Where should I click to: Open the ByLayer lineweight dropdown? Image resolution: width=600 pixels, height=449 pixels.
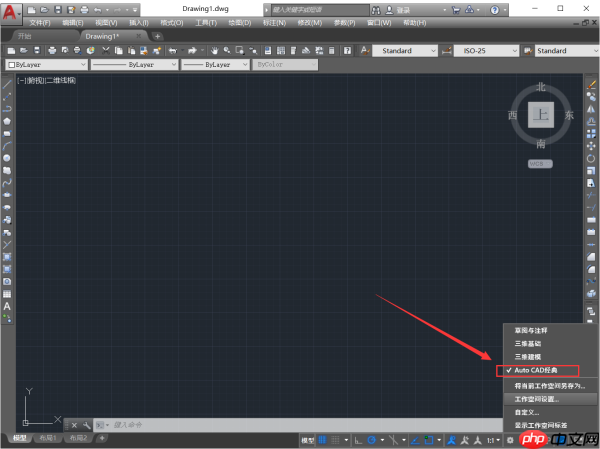click(x=215, y=65)
